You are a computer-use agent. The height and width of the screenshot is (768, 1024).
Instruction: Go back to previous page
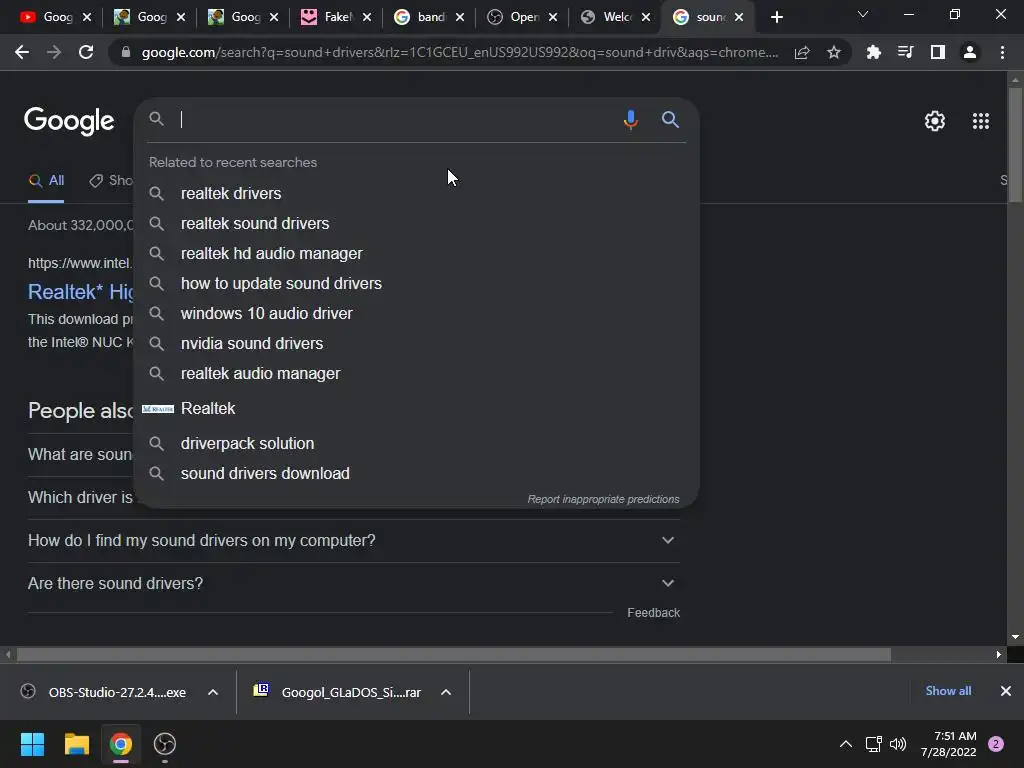(22, 52)
